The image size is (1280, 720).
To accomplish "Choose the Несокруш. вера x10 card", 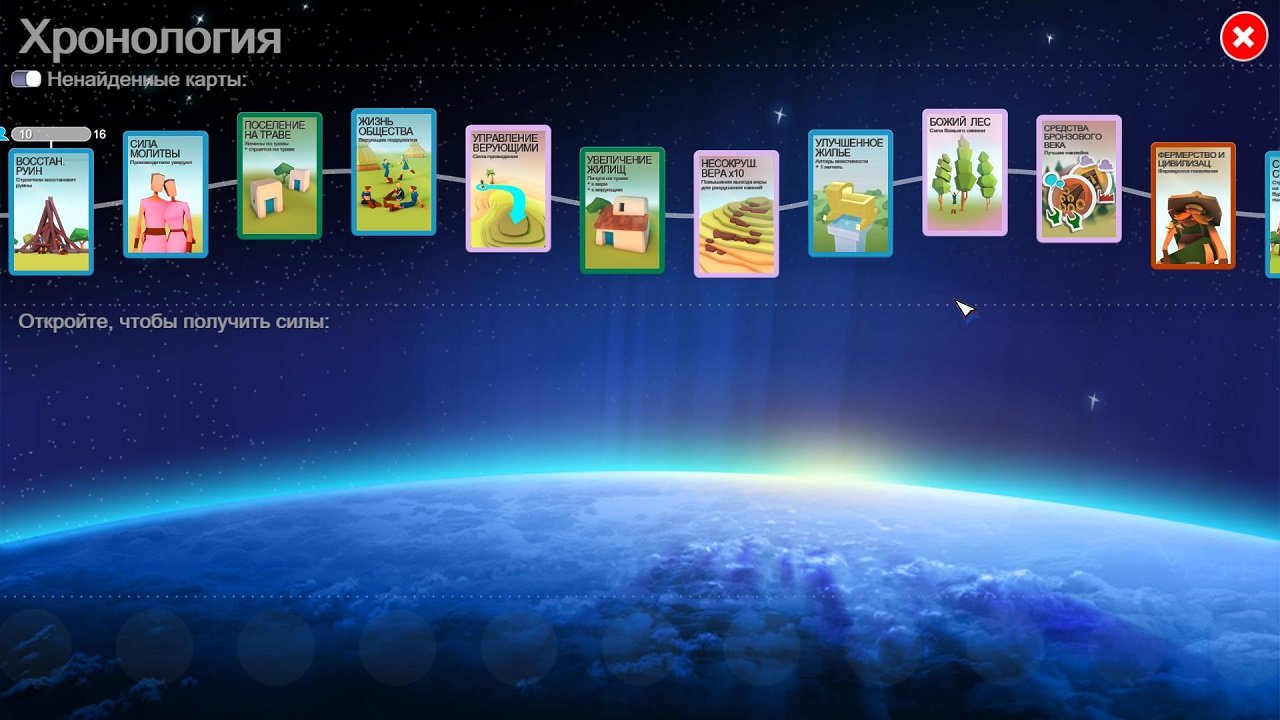I will tap(736, 213).
